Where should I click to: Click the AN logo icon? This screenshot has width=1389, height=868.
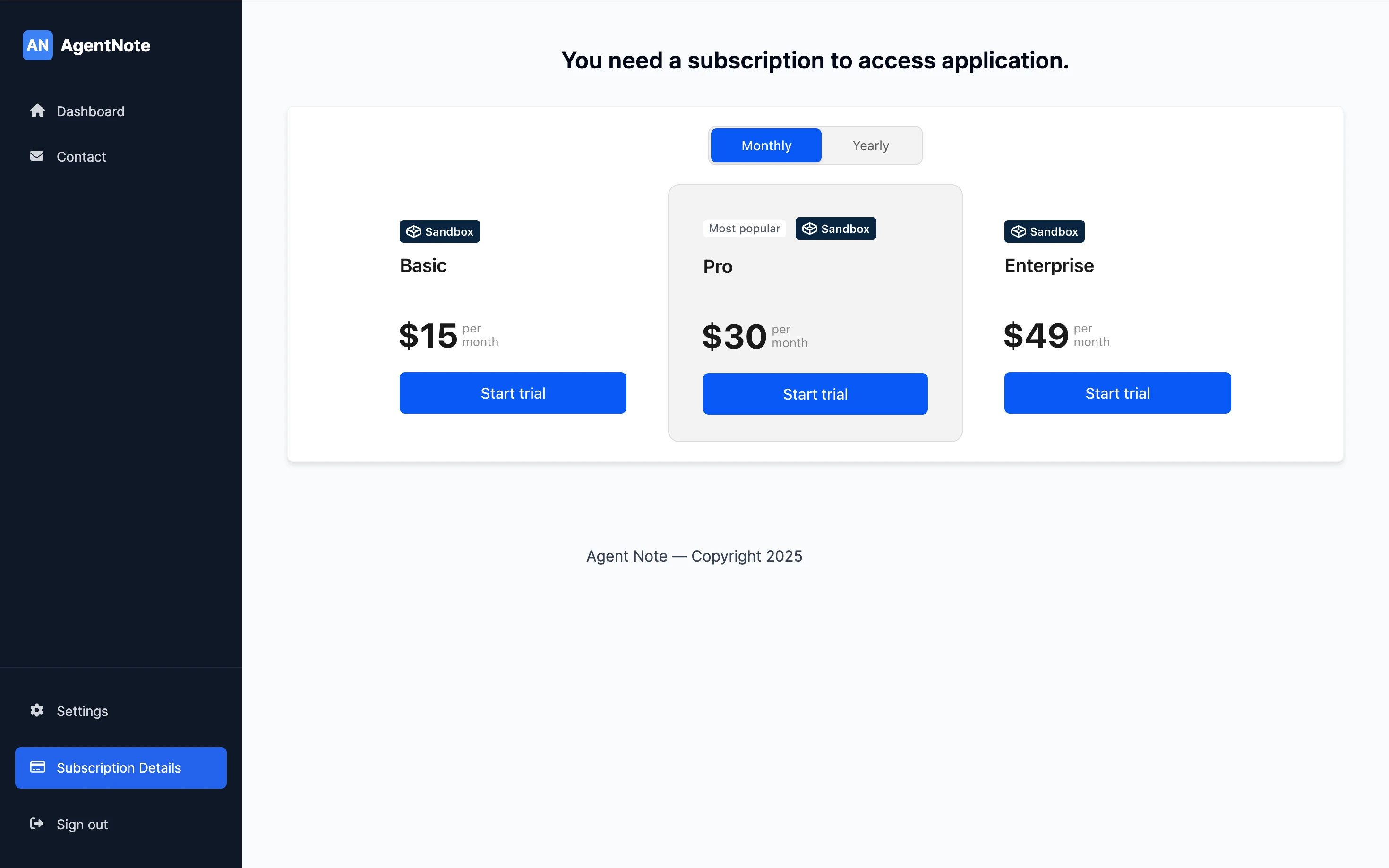[37, 45]
